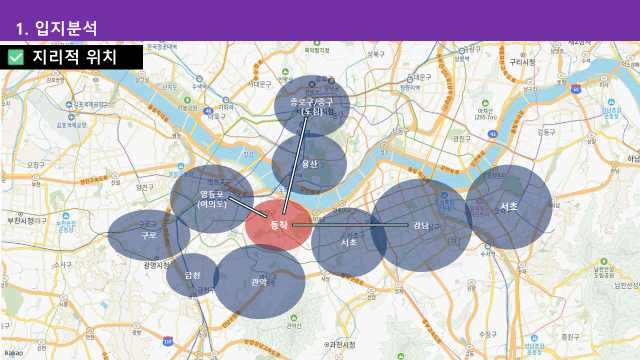Click the 아차산 mountain icon
640x360 pixels.
point(485,104)
